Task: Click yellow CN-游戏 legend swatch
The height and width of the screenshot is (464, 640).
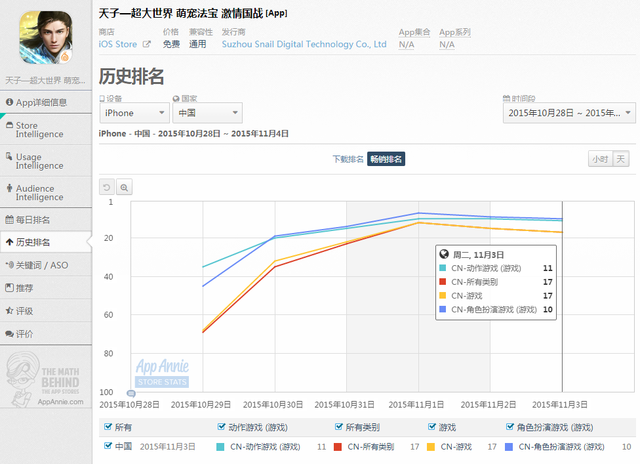Action: [431, 447]
